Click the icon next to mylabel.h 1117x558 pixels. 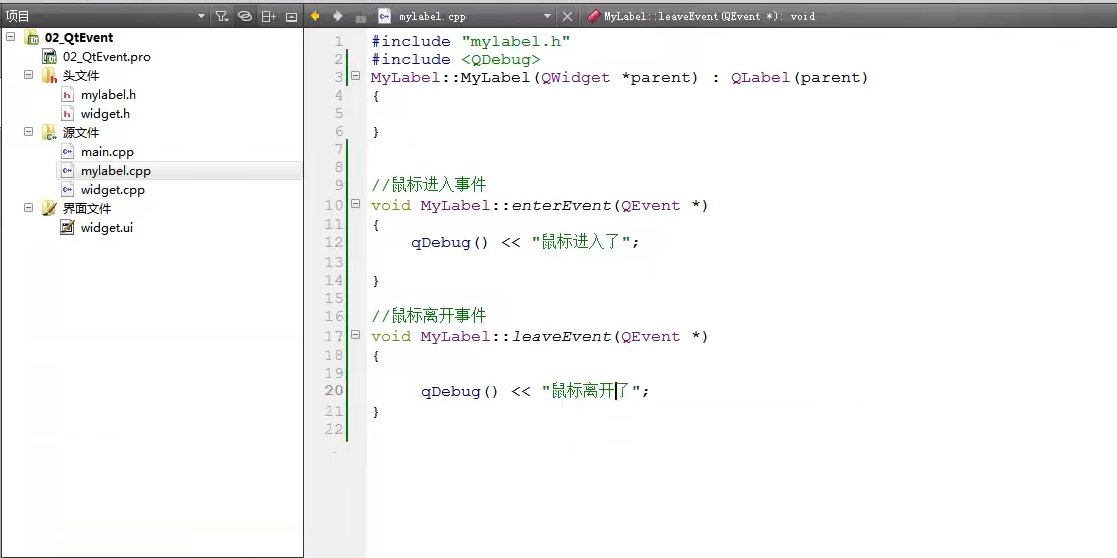pyautogui.click(x=68, y=95)
